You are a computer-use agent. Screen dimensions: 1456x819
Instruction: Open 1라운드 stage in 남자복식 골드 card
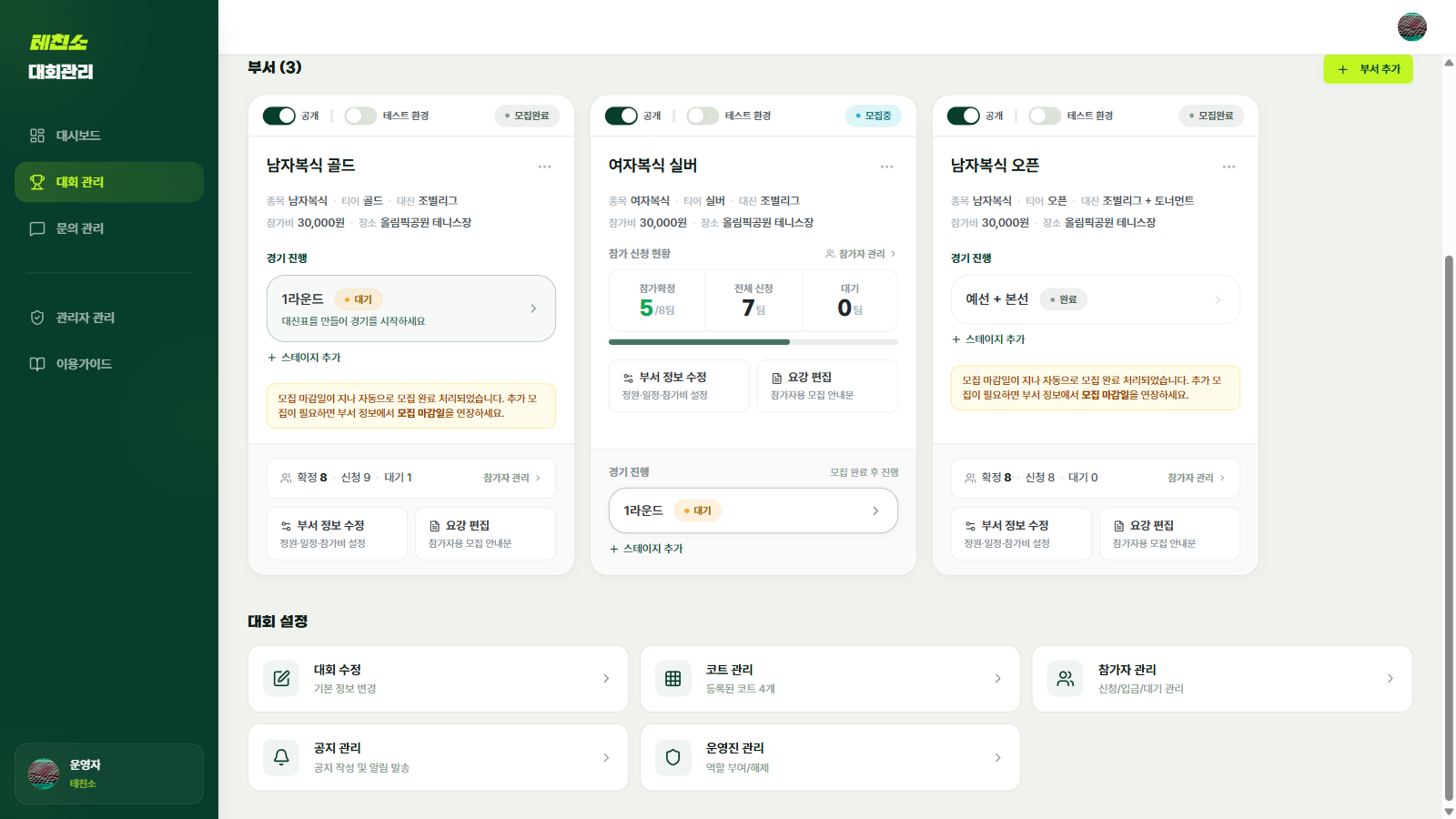point(411,308)
